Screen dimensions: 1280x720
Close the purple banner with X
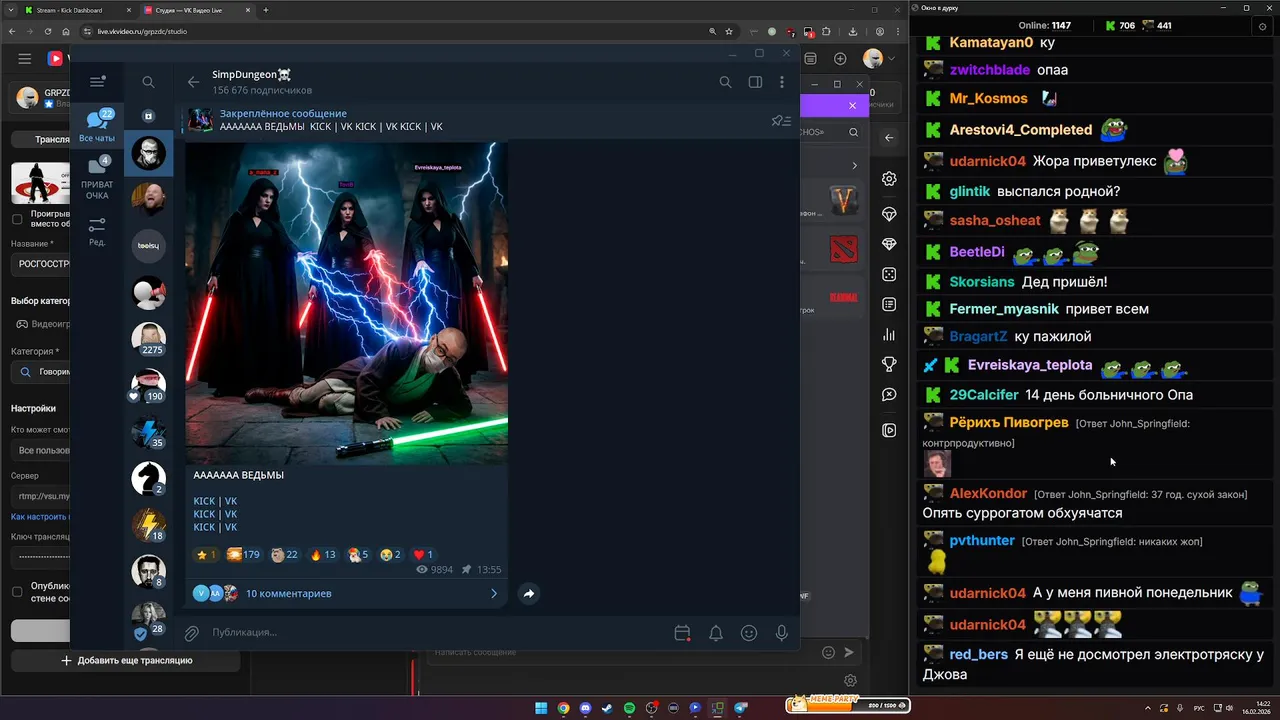click(852, 105)
